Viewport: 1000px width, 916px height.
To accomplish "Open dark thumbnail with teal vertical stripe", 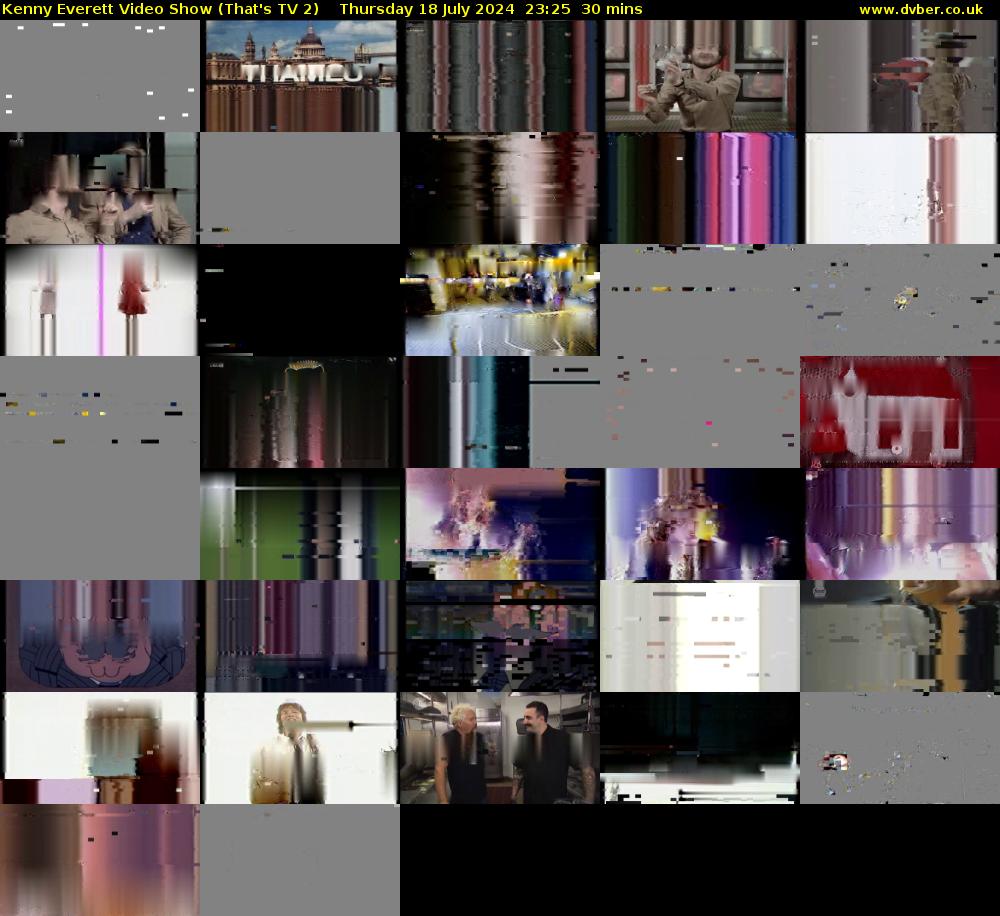I will coord(500,412).
